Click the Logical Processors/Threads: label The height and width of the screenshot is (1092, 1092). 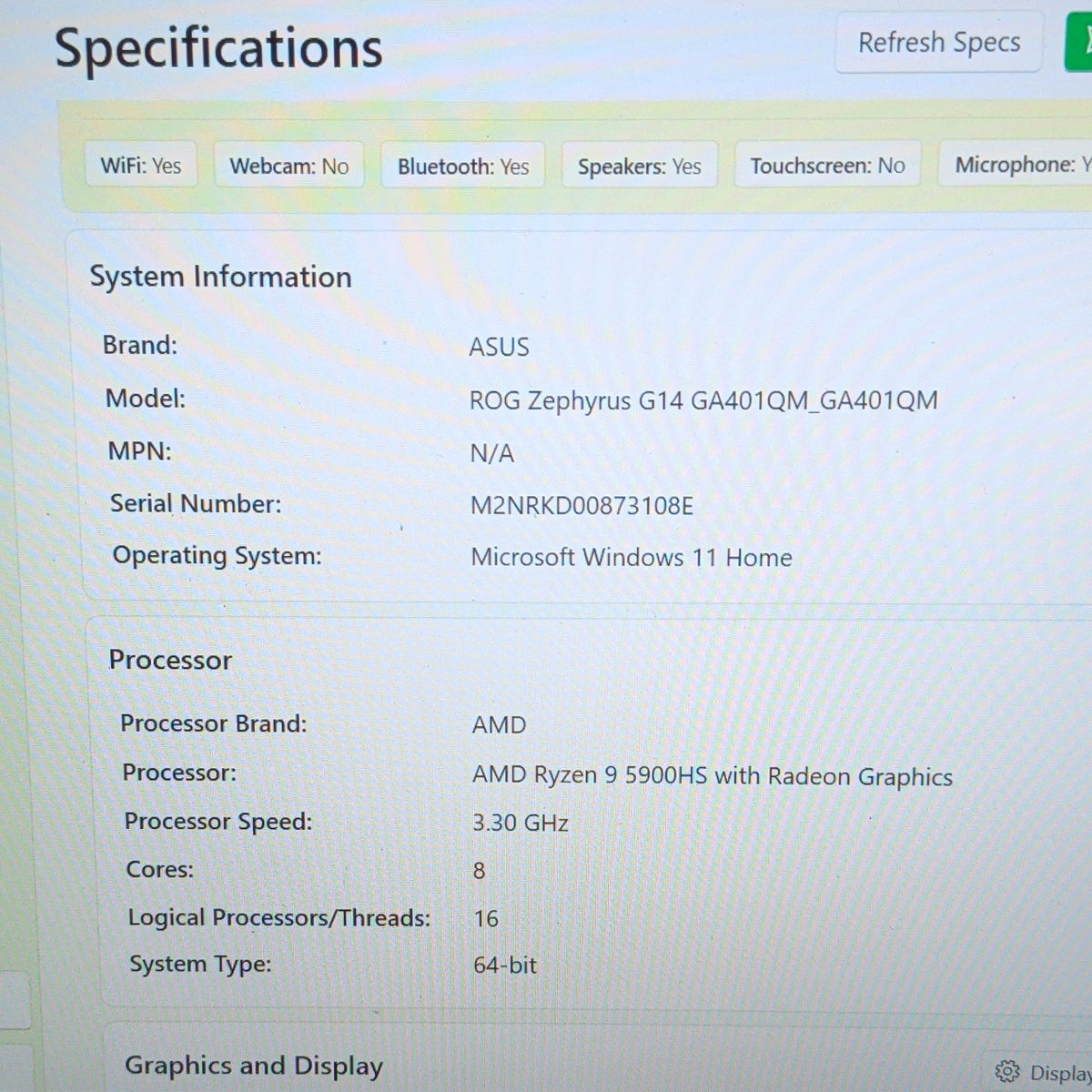pyautogui.click(x=279, y=917)
